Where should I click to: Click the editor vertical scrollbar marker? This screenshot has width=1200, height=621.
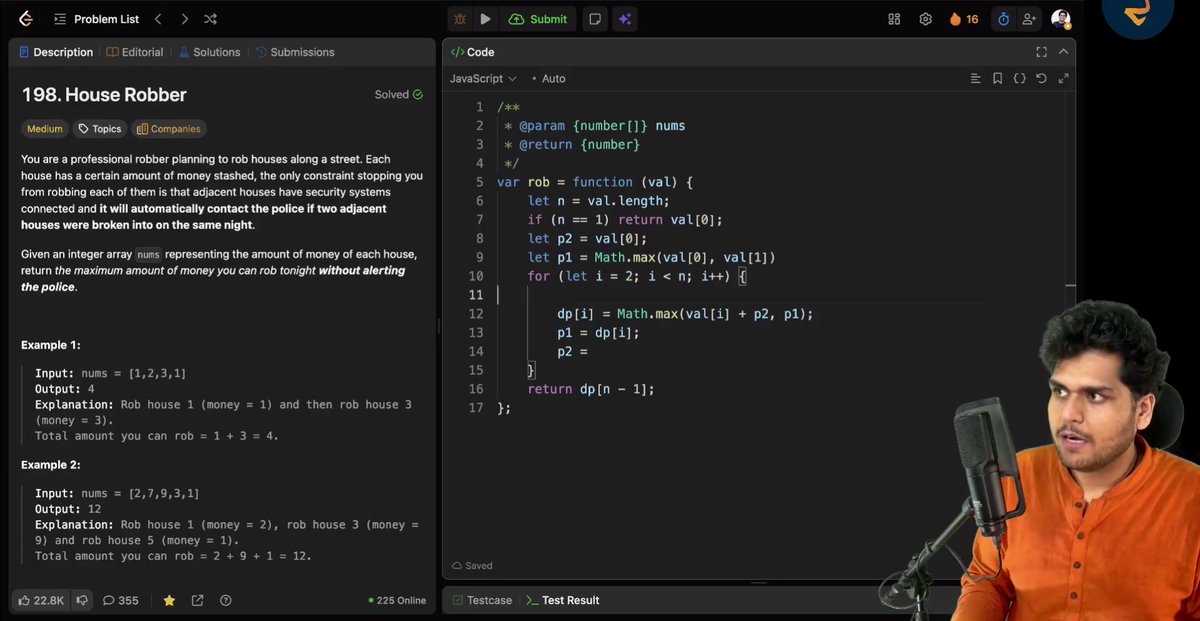[x=1071, y=288]
